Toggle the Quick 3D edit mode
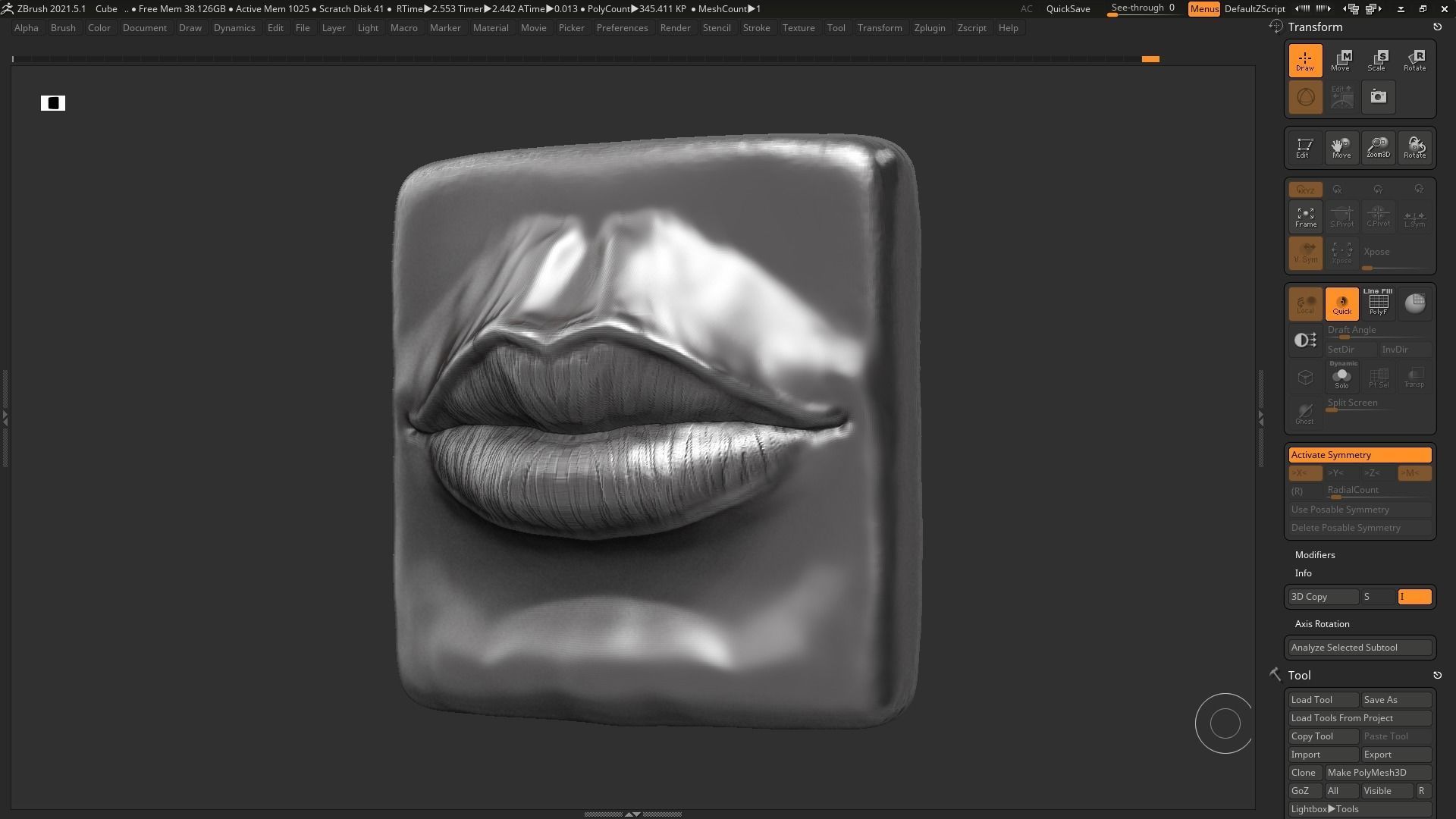 [1341, 303]
